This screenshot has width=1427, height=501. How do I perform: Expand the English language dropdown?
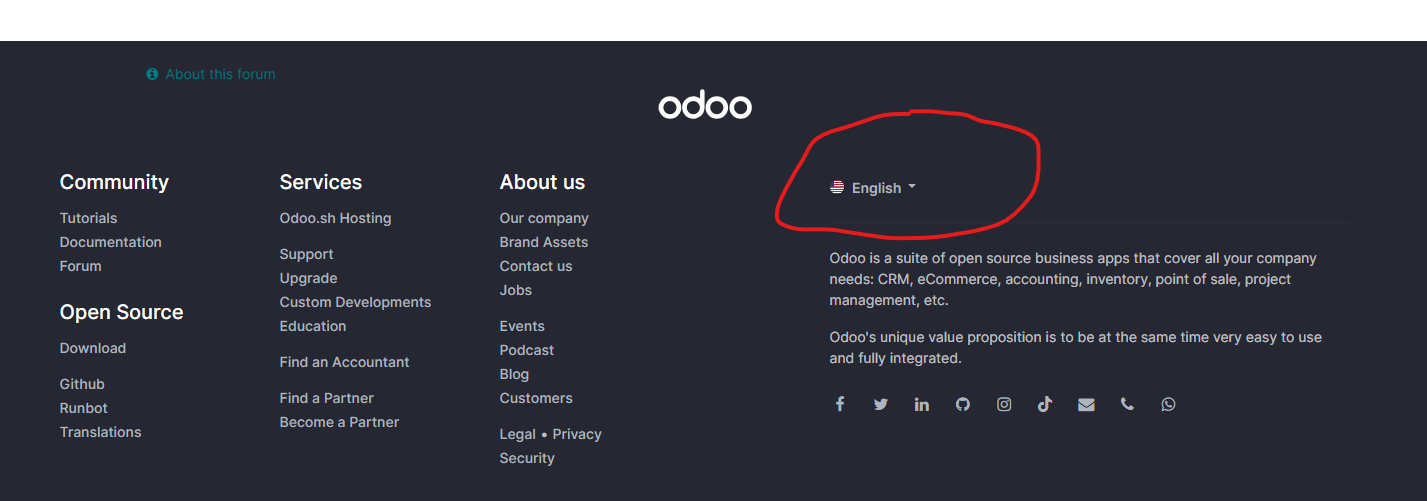873,187
